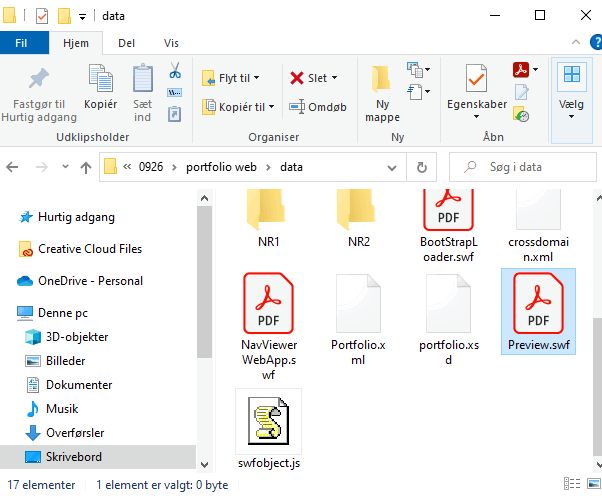Screen dimensions: 602x496
Task: Click the Omdøb rename button
Action: 318,107
